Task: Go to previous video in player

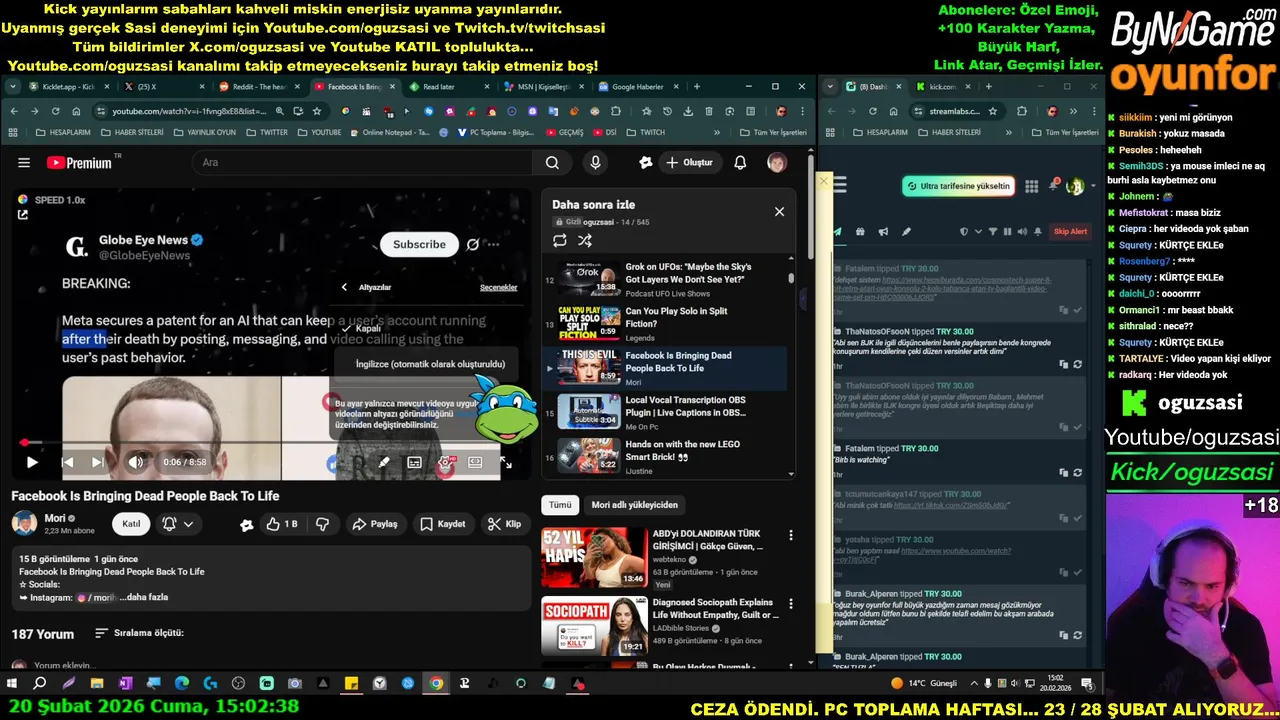Action: coord(67,462)
